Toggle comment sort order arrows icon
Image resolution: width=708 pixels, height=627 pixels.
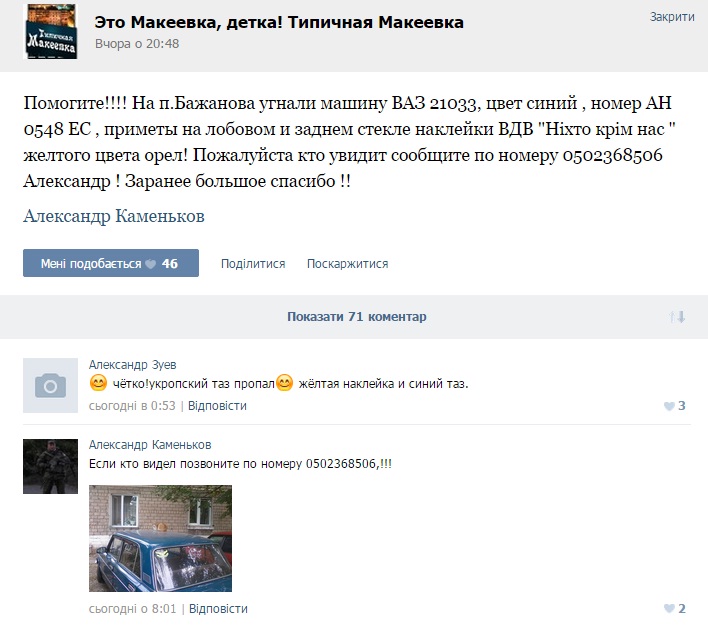[677, 316]
